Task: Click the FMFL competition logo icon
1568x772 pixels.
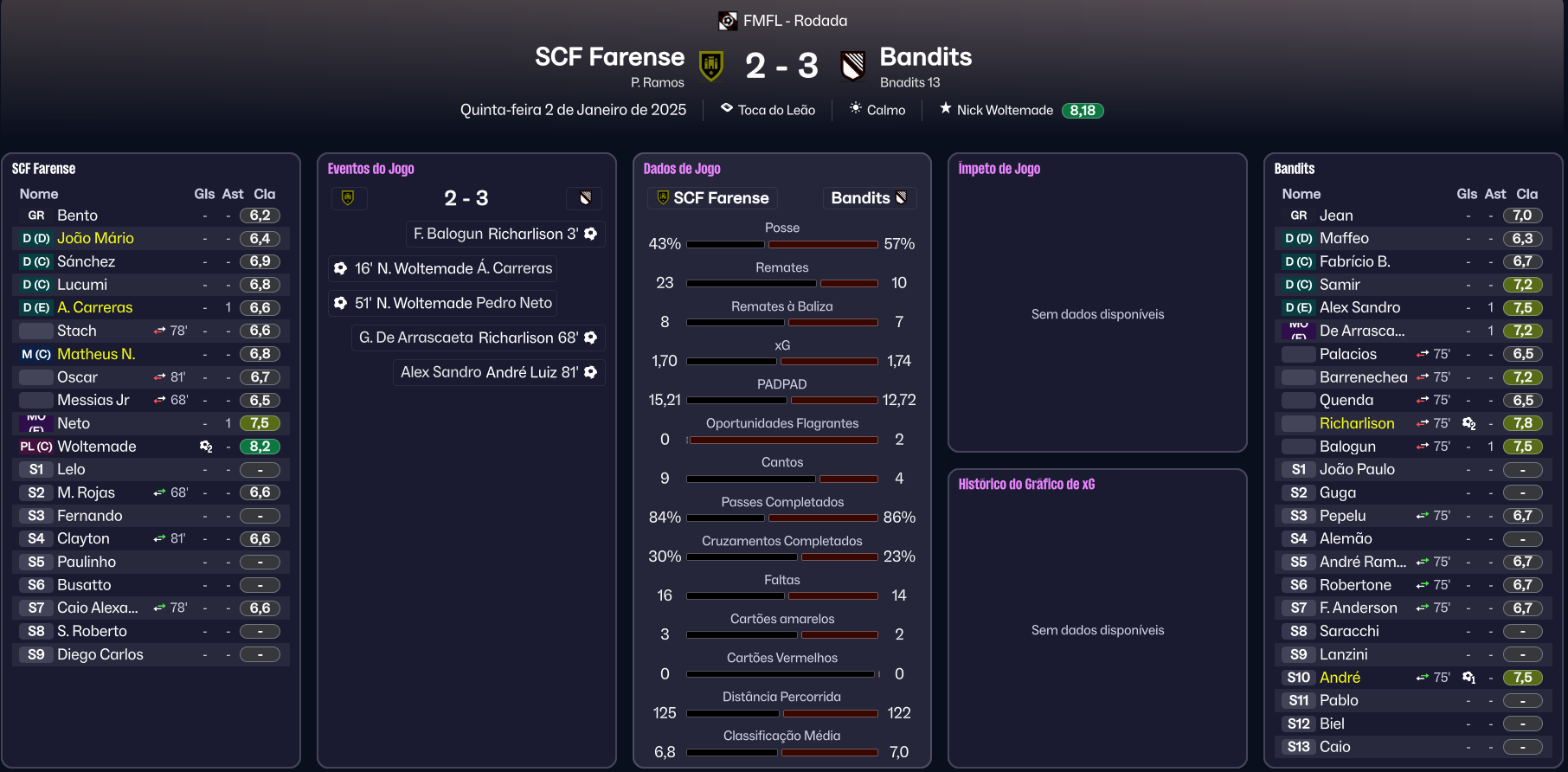Action: click(x=728, y=21)
